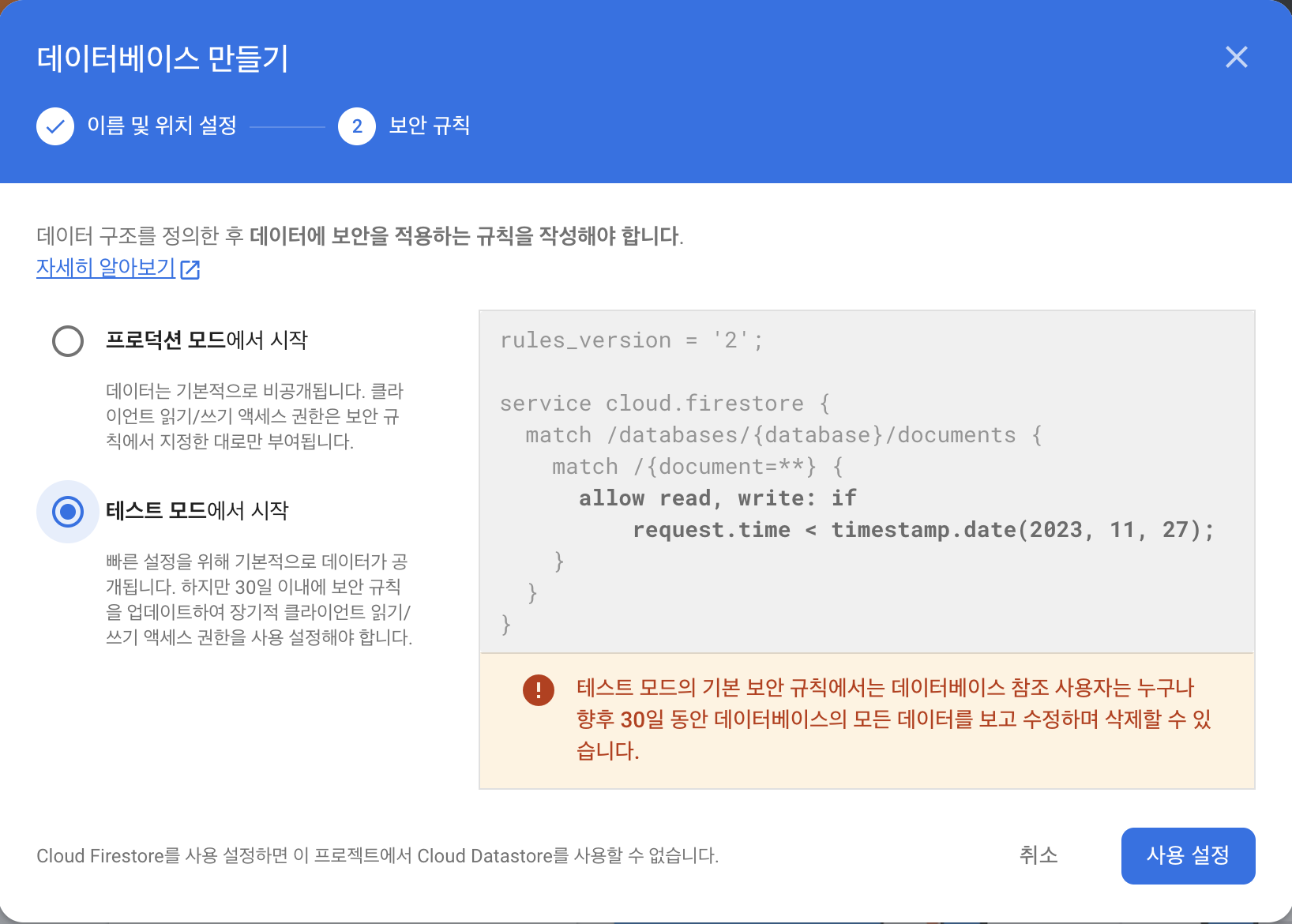The width and height of the screenshot is (1292, 924).
Task: Open the 자세히 알아보기 link
Action: [x=106, y=268]
